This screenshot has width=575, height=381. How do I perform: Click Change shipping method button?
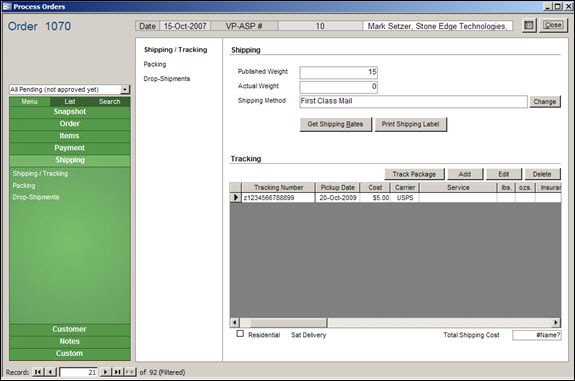coord(545,102)
